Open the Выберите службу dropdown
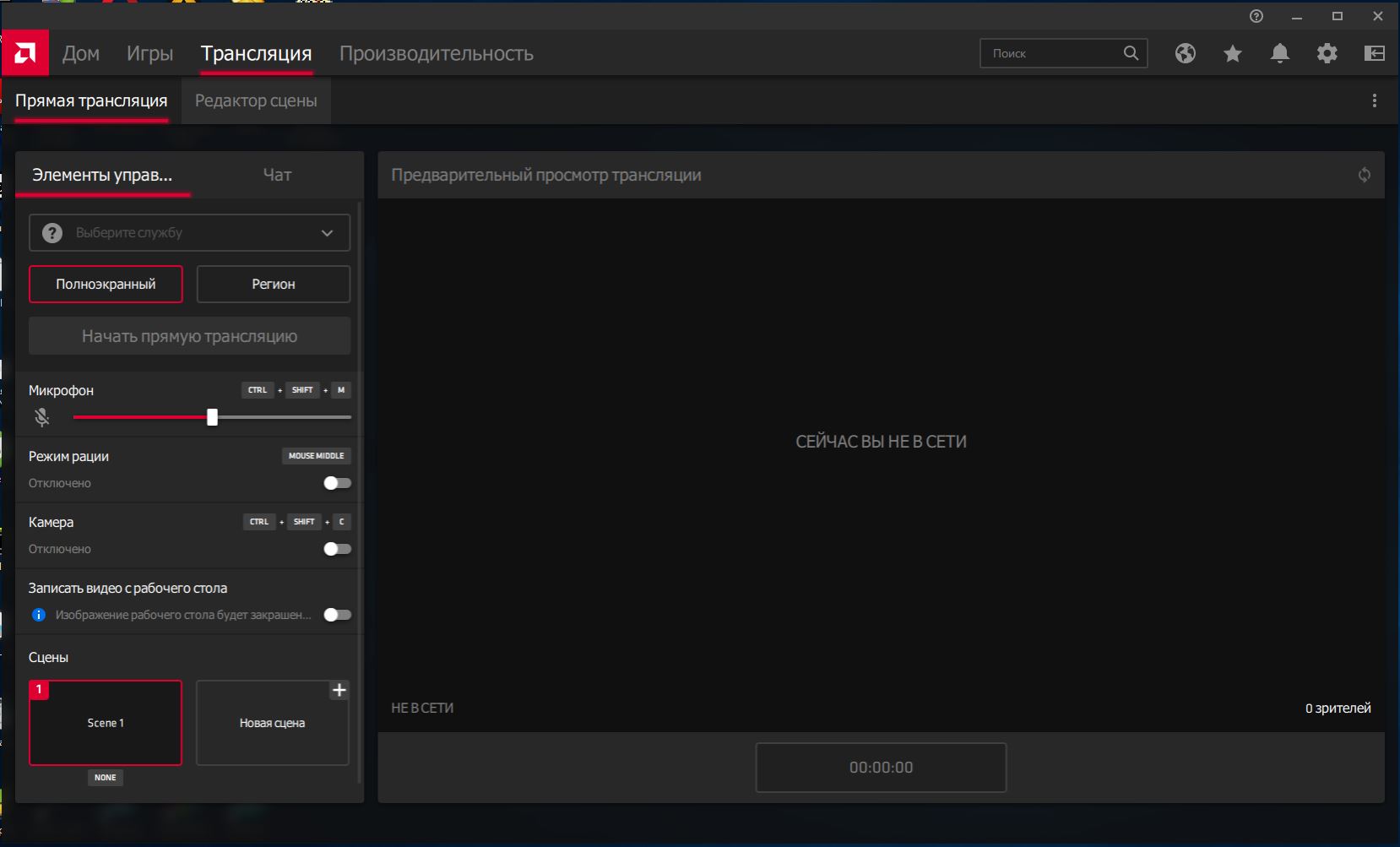The height and width of the screenshot is (847, 1400). point(189,232)
